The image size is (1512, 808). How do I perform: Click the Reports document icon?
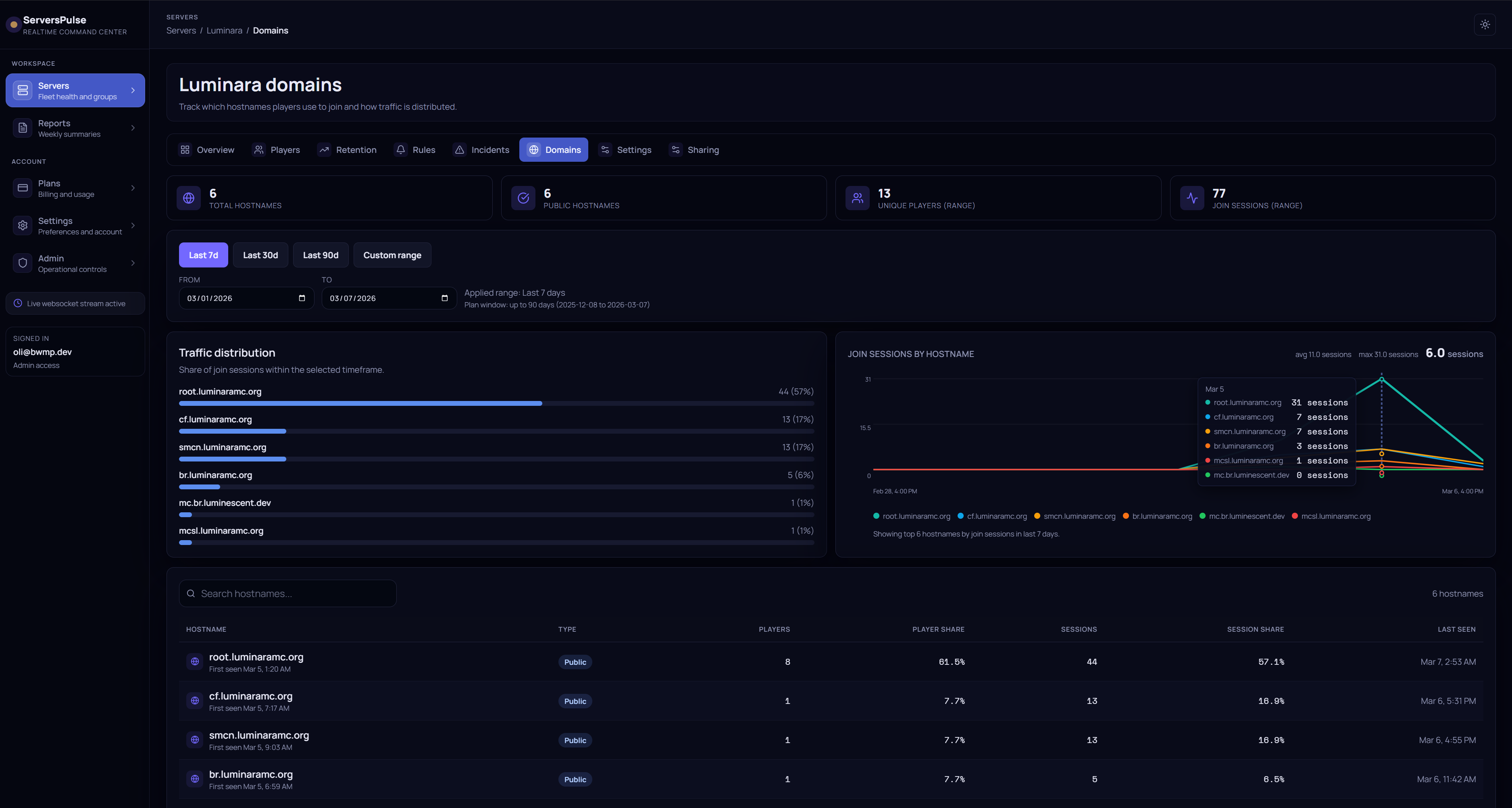[x=23, y=128]
